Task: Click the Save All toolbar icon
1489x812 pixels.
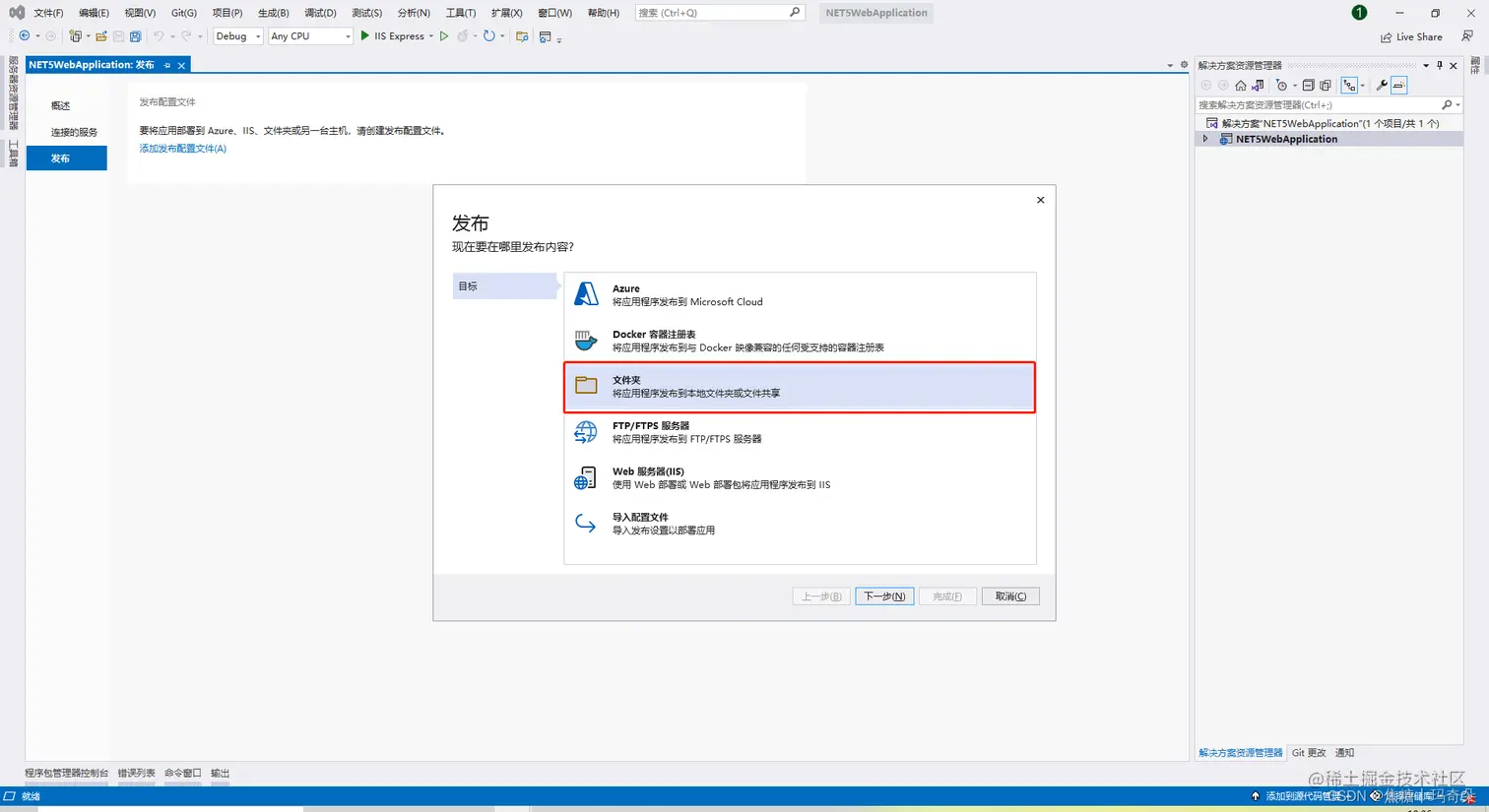Action: click(x=135, y=36)
